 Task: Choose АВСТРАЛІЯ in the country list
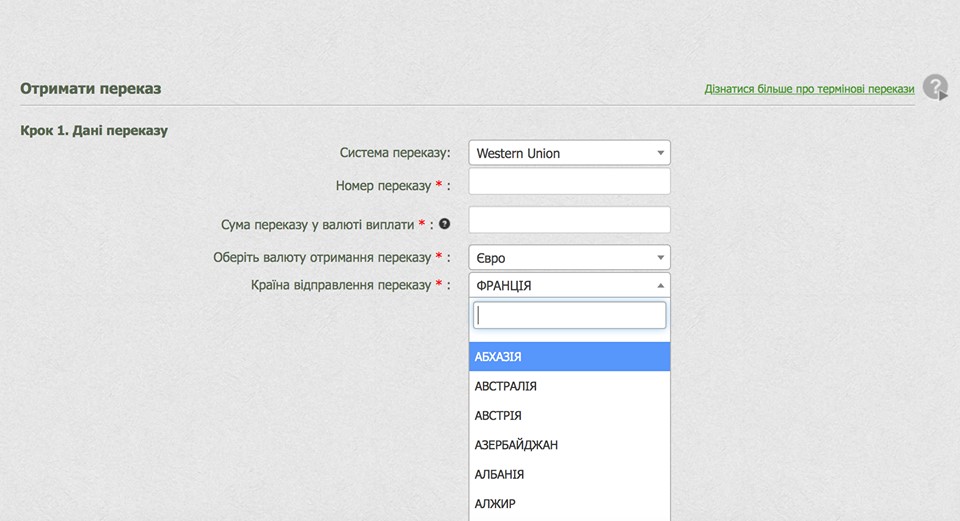(569, 386)
